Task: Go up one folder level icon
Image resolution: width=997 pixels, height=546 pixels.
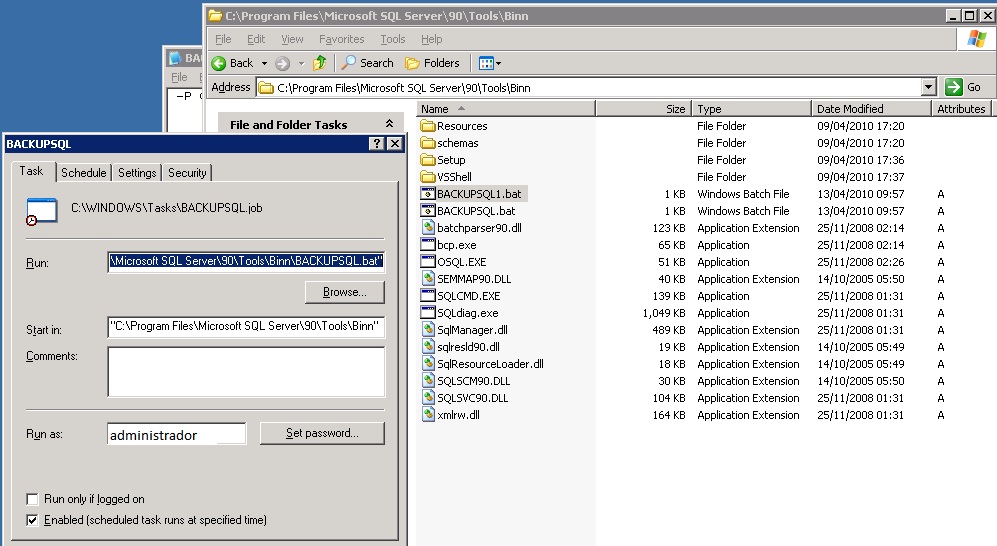Action: coord(320,62)
